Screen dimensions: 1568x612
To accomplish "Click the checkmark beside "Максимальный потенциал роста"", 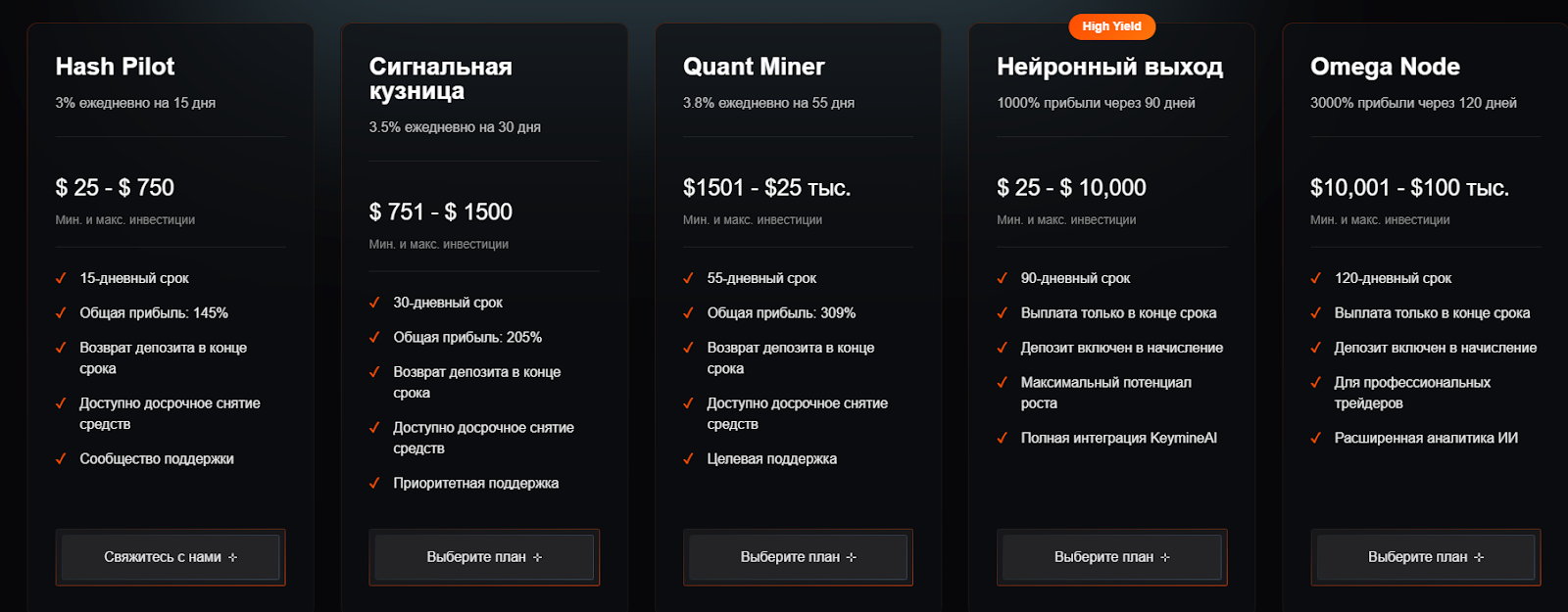I will click(x=1002, y=383).
